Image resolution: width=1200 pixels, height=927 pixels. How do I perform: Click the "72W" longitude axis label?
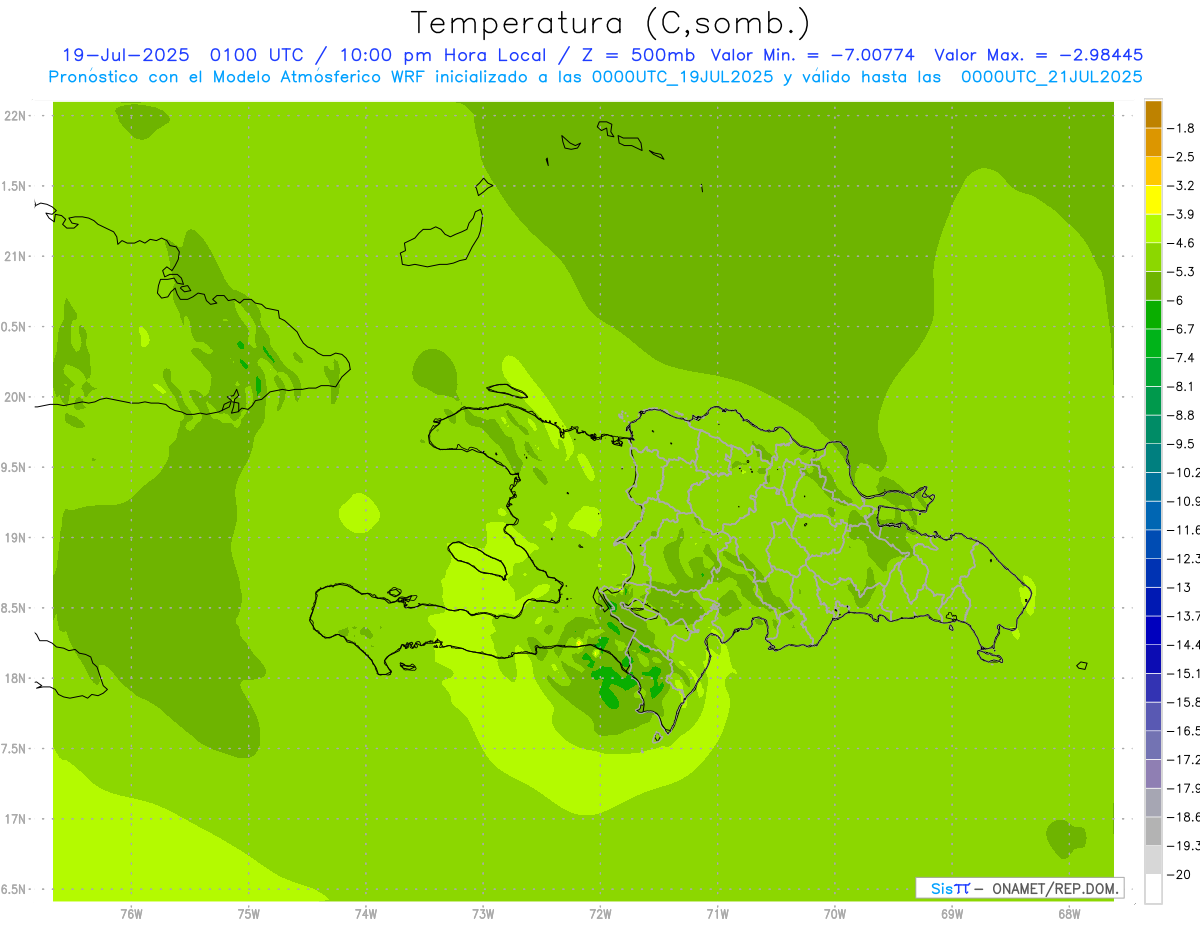click(x=600, y=914)
